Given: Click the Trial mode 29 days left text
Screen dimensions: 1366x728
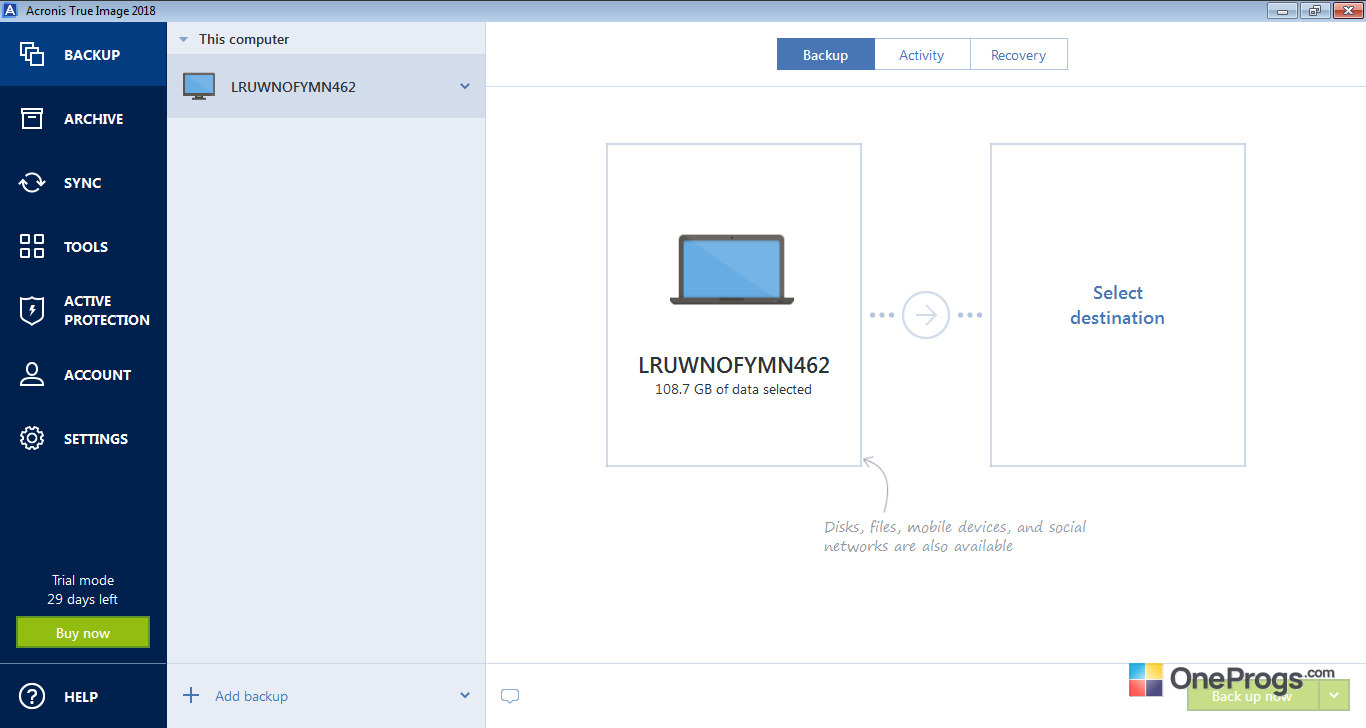Looking at the screenshot, I should point(83,590).
